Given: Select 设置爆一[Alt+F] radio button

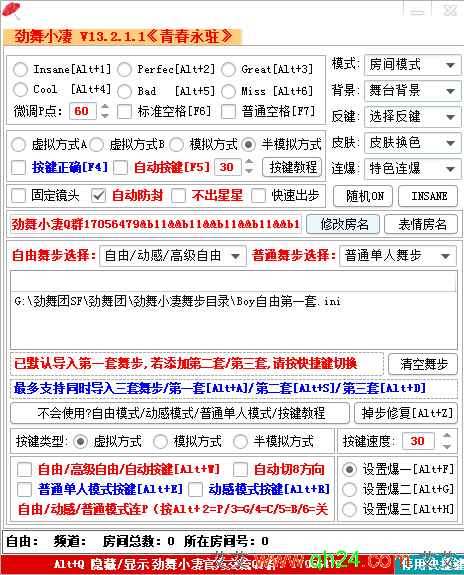Looking at the screenshot, I should point(349,469).
